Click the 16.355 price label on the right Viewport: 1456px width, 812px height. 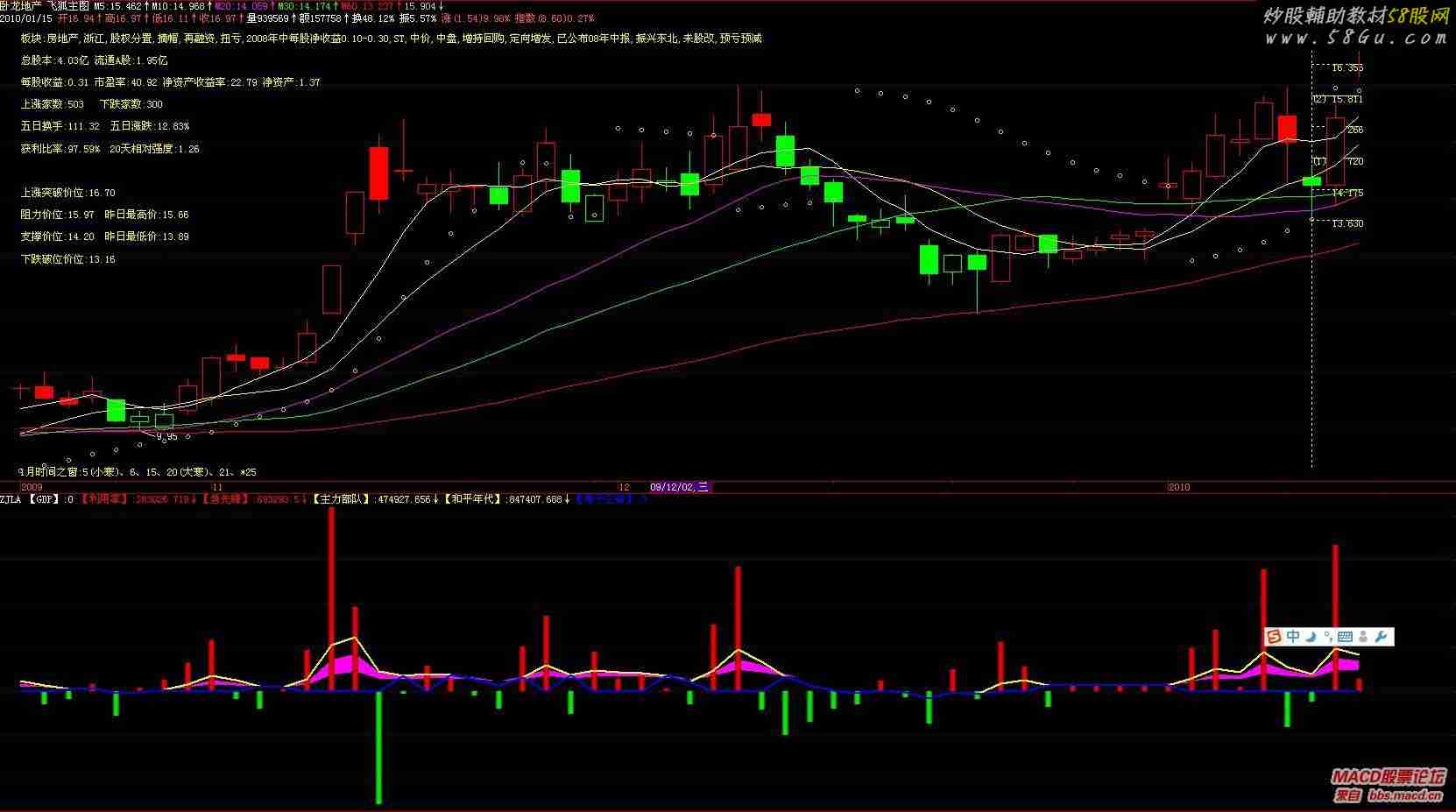1347,67
